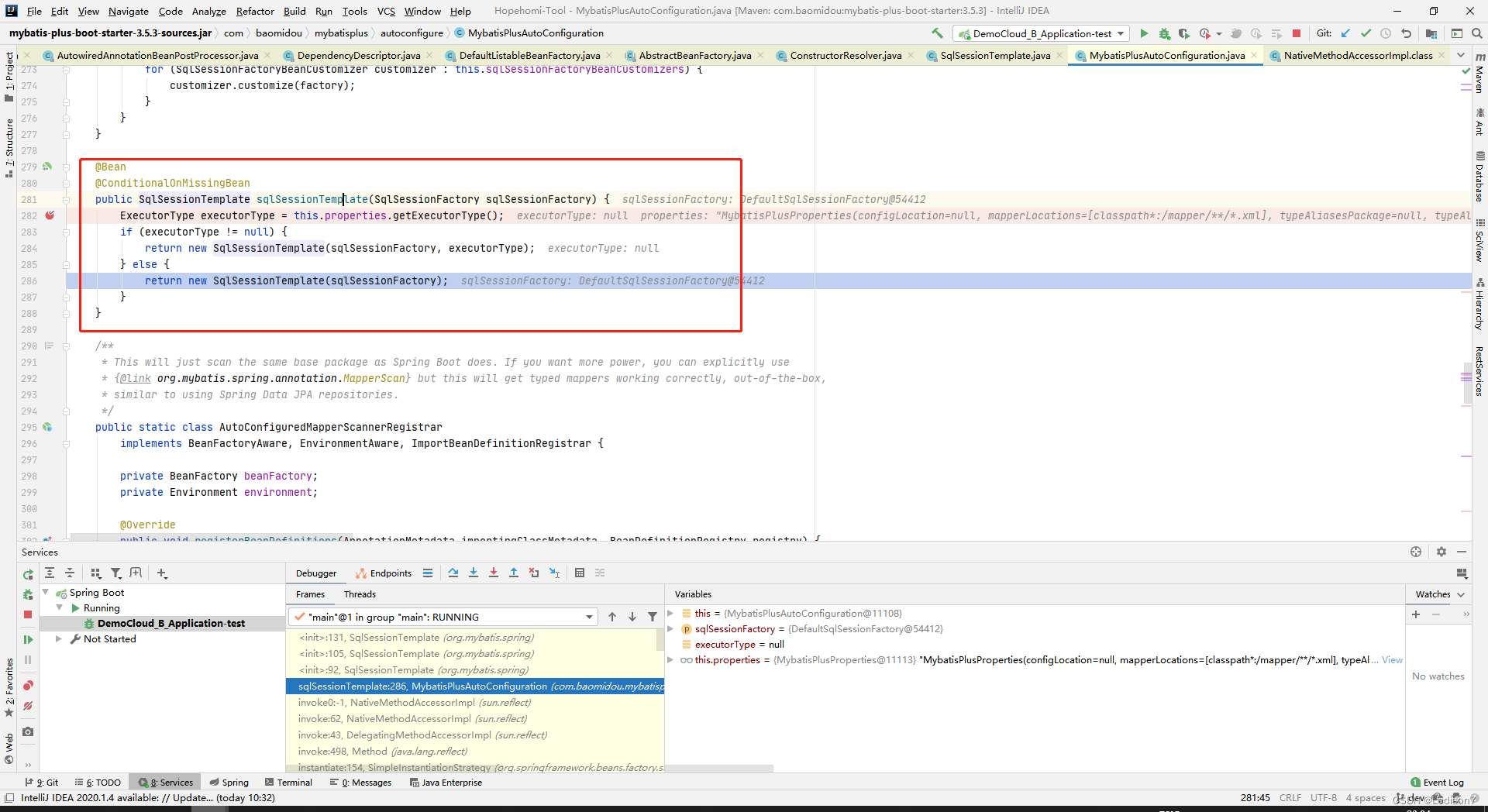
Task: Open the Navigate menu
Action: click(128, 11)
